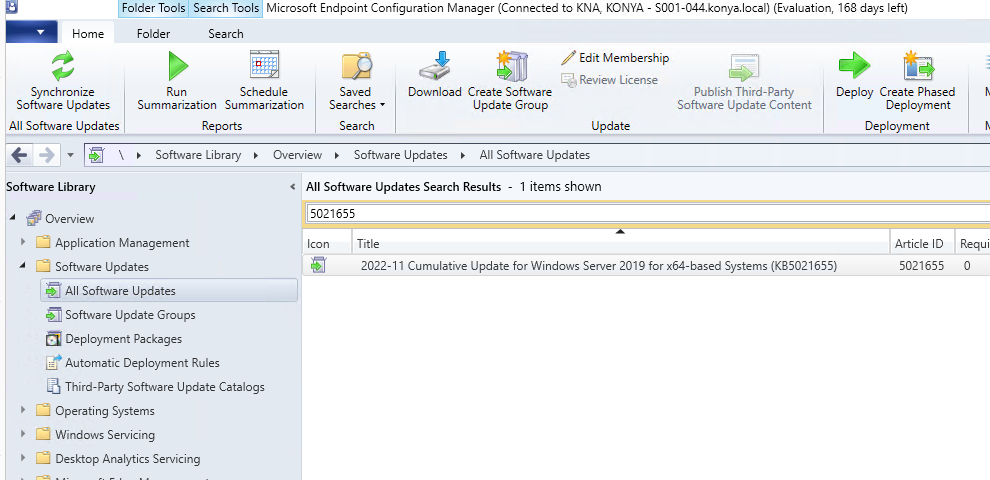Click Article ID cell 5021655
The width and height of the screenshot is (990, 480).
[921, 266]
